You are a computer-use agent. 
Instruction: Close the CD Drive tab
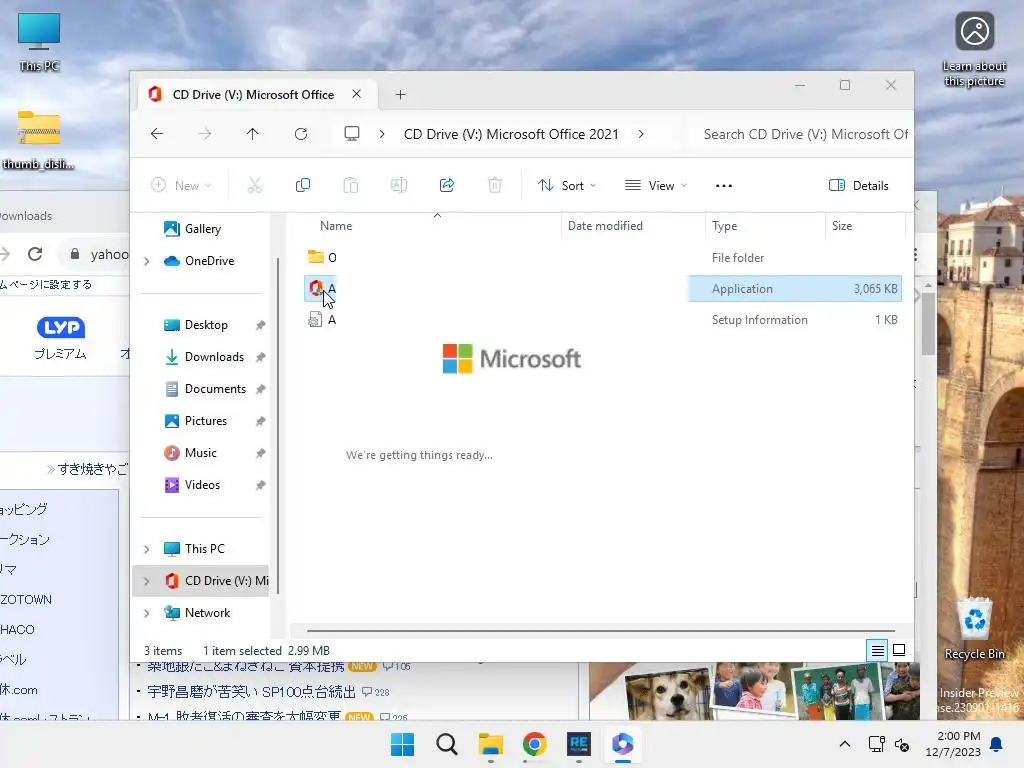pos(357,94)
